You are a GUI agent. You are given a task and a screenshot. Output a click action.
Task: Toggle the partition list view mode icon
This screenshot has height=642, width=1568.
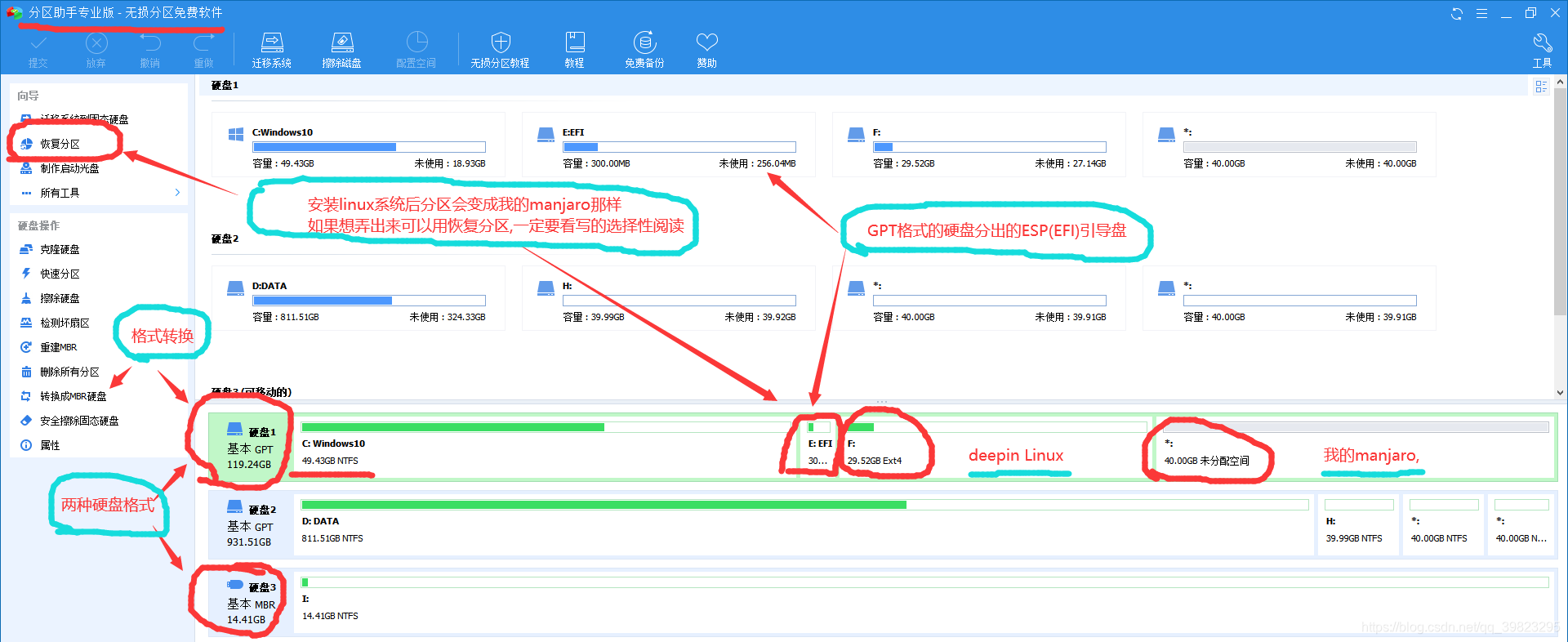click(x=1541, y=87)
